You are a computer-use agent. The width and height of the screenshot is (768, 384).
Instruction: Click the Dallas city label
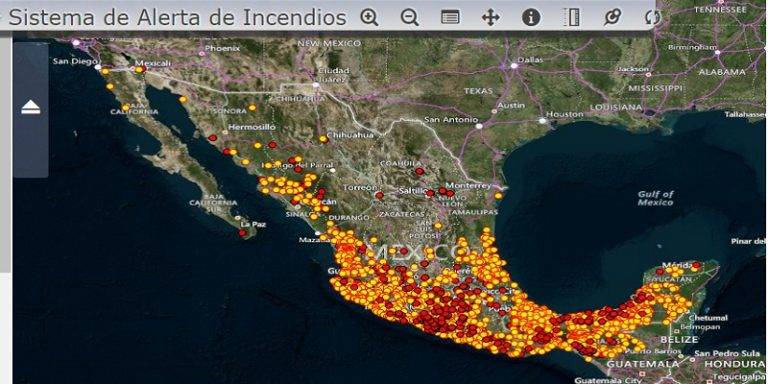click(530, 60)
